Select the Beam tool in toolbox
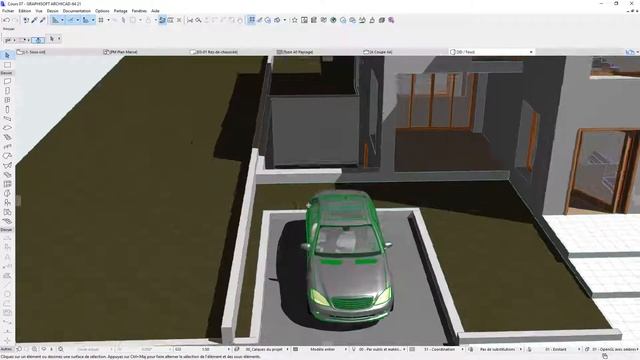The height and width of the screenshot is (360, 640). pos(7,119)
